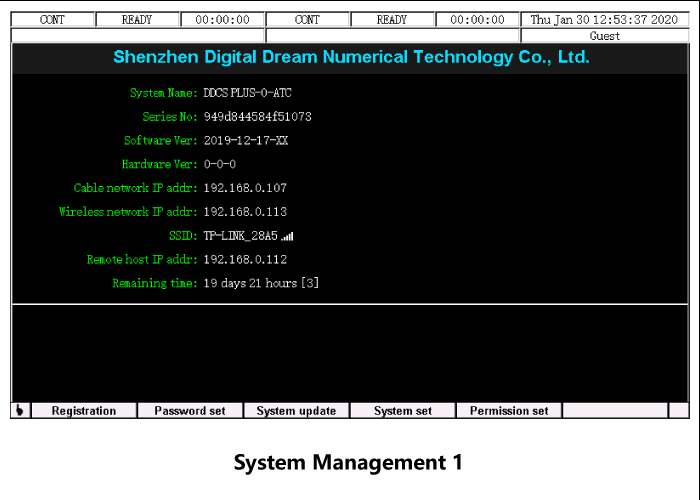Viewport: 700px width, 500px height.
Task: Open the Registration softkey
Action: pyautogui.click(x=84, y=410)
